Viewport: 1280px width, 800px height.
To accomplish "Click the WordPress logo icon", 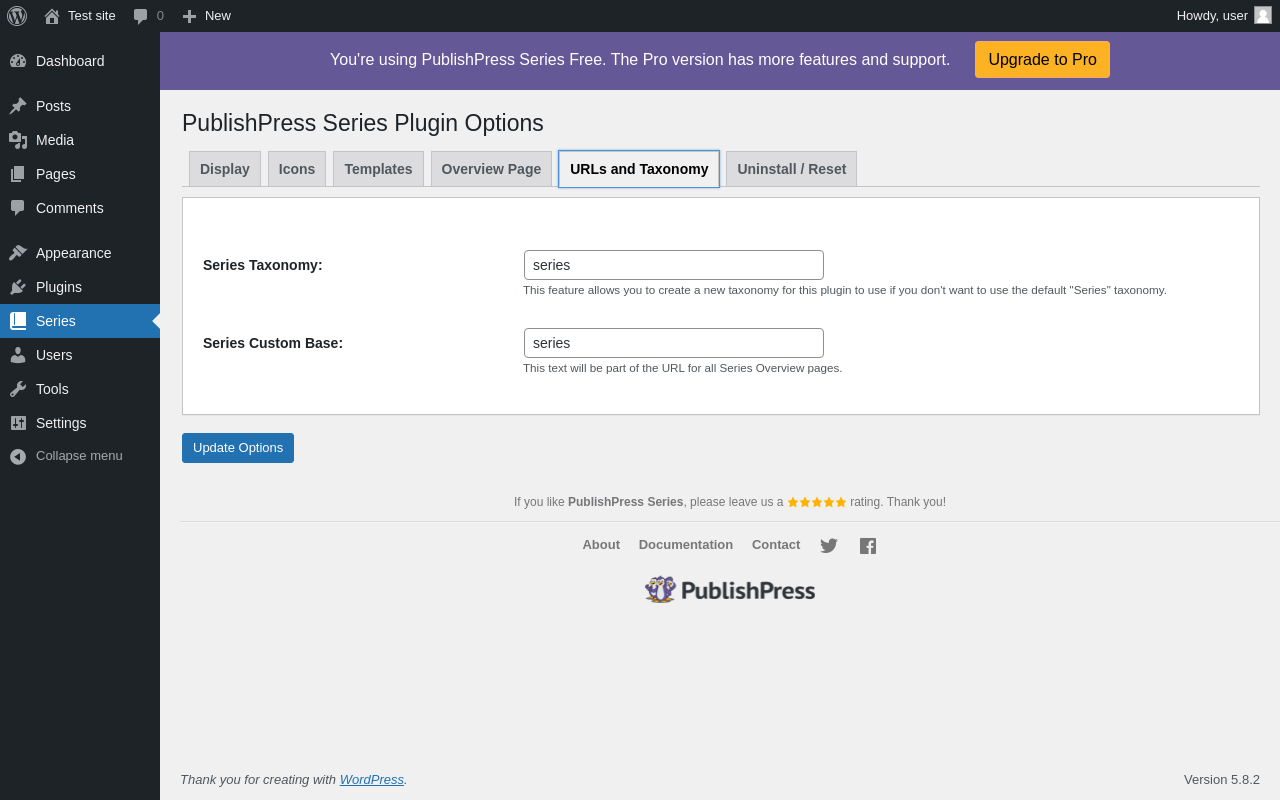I will point(17,16).
